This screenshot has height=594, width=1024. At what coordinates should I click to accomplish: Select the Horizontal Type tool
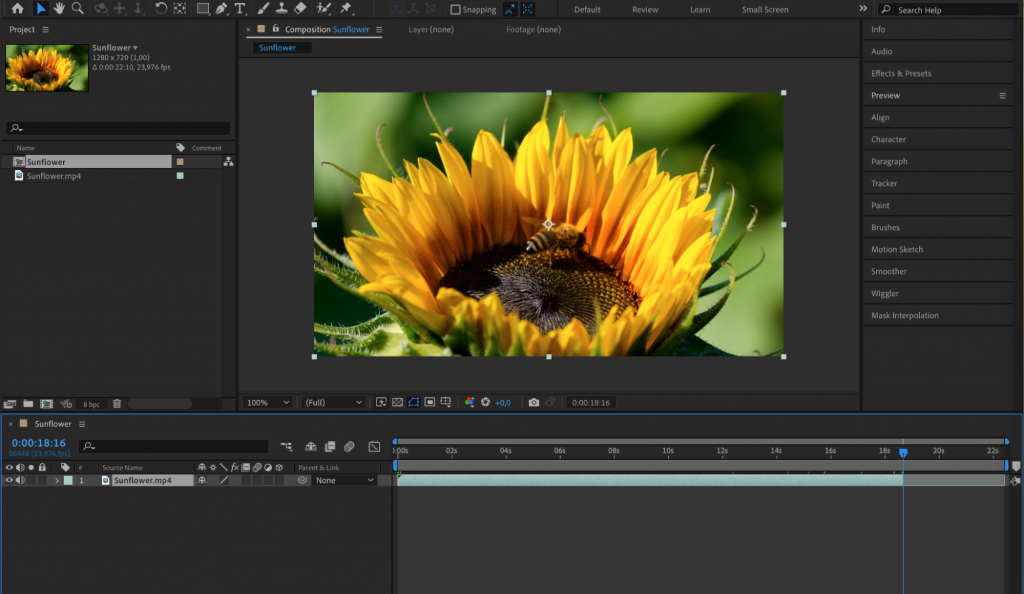coord(239,9)
